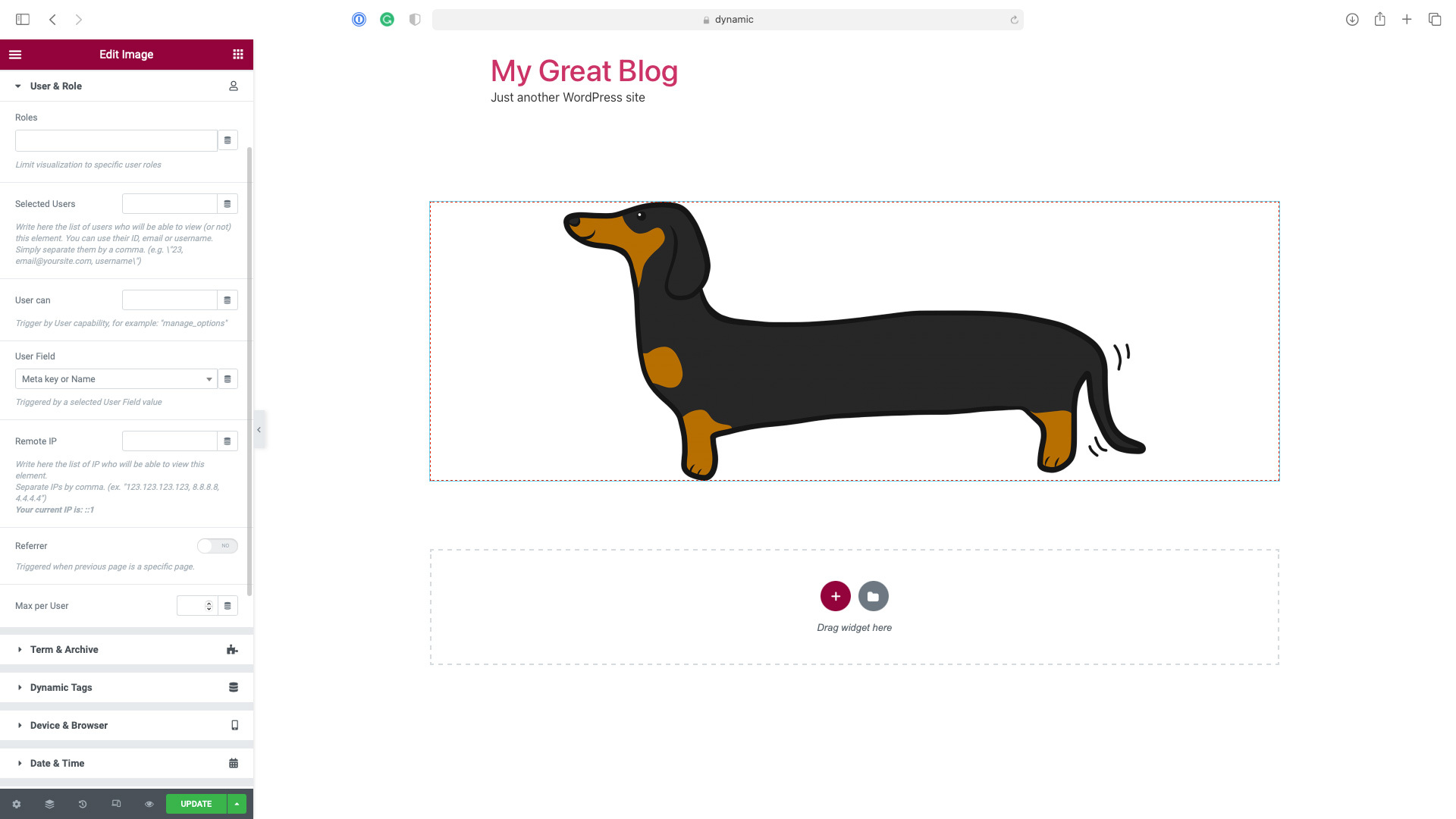Click the delete icon next to User can field
The height and width of the screenshot is (819, 1456).
[227, 300]
